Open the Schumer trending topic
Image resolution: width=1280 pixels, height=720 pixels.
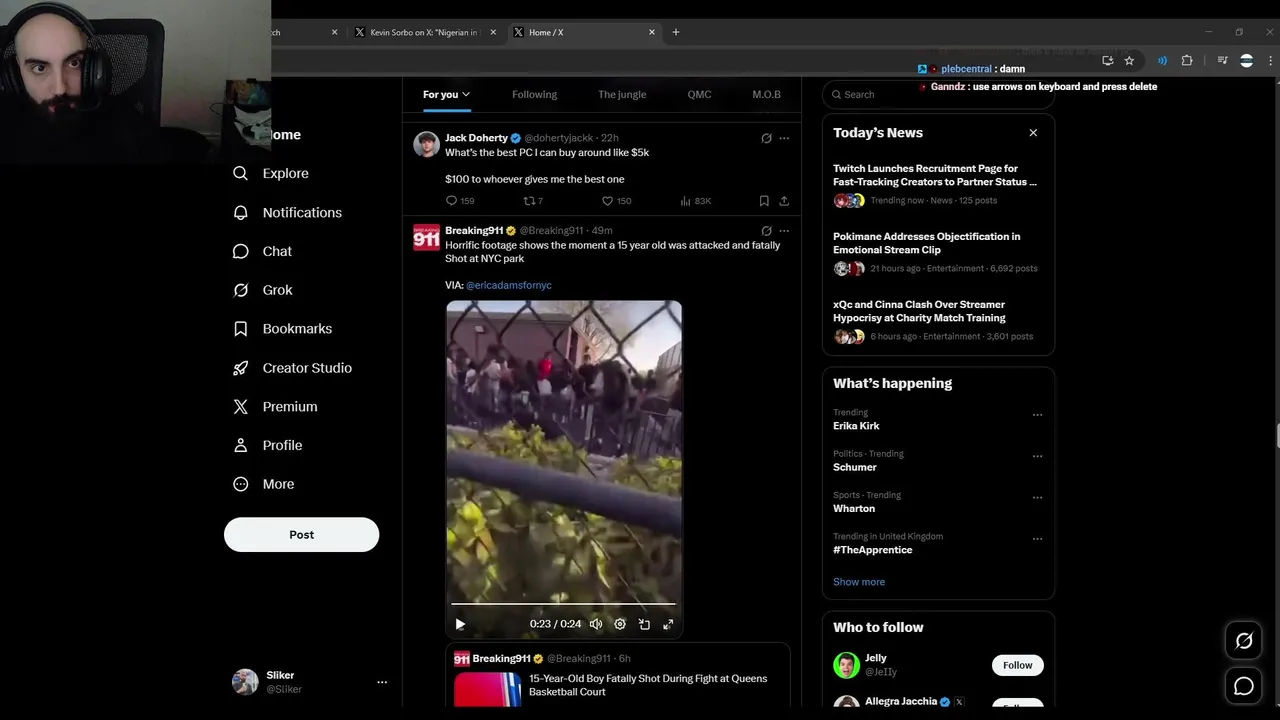click(x=855, y=467)
